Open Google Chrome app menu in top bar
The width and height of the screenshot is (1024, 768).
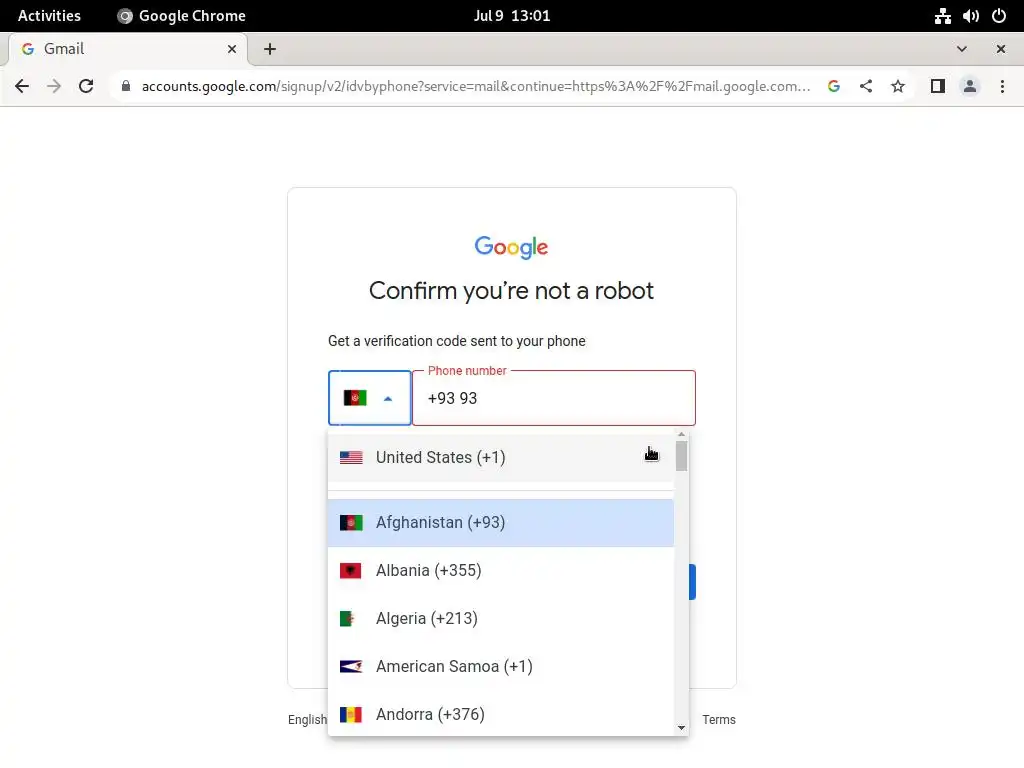click(182, 16)
